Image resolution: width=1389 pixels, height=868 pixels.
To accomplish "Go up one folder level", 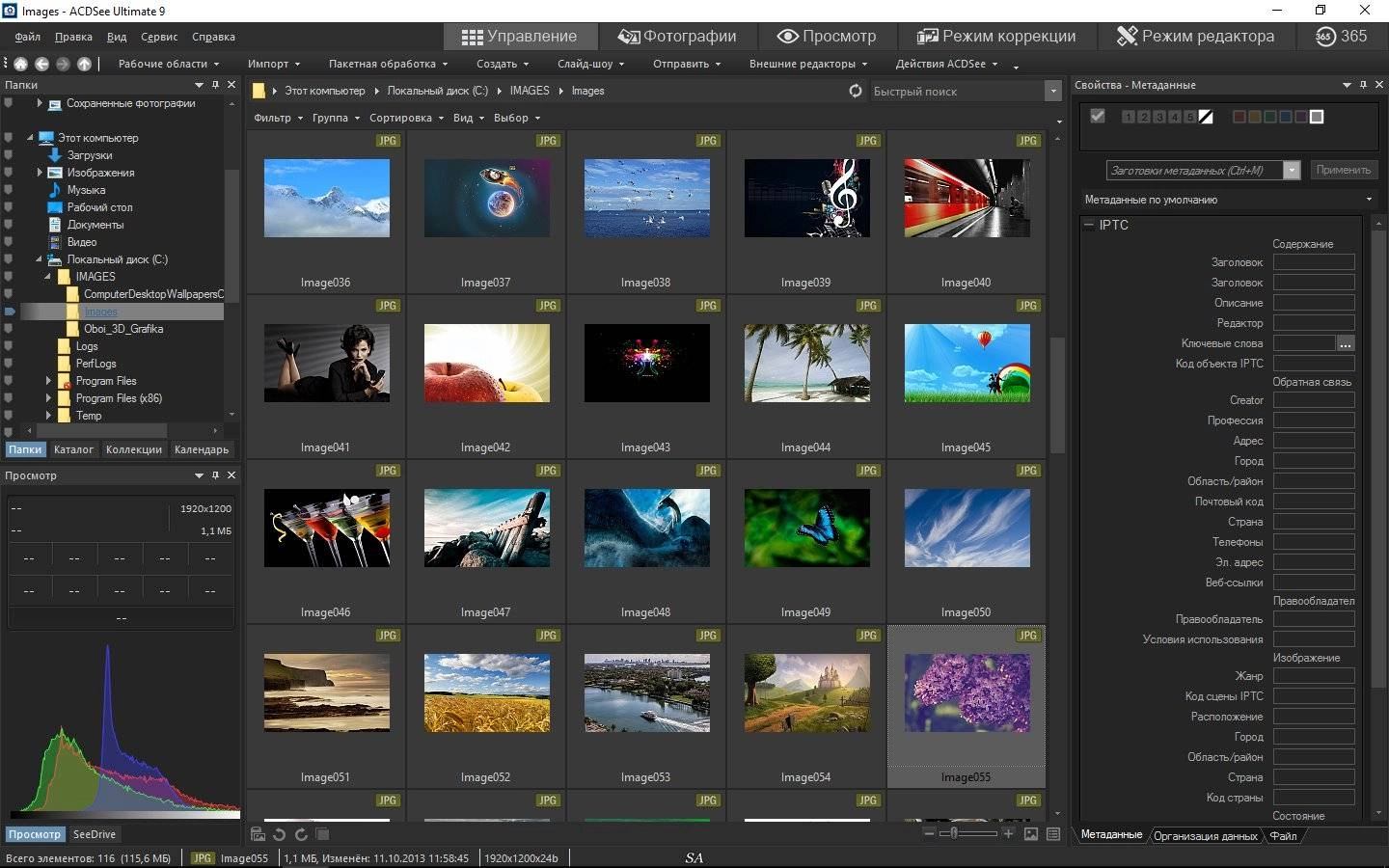I will (x=84, y=64).
